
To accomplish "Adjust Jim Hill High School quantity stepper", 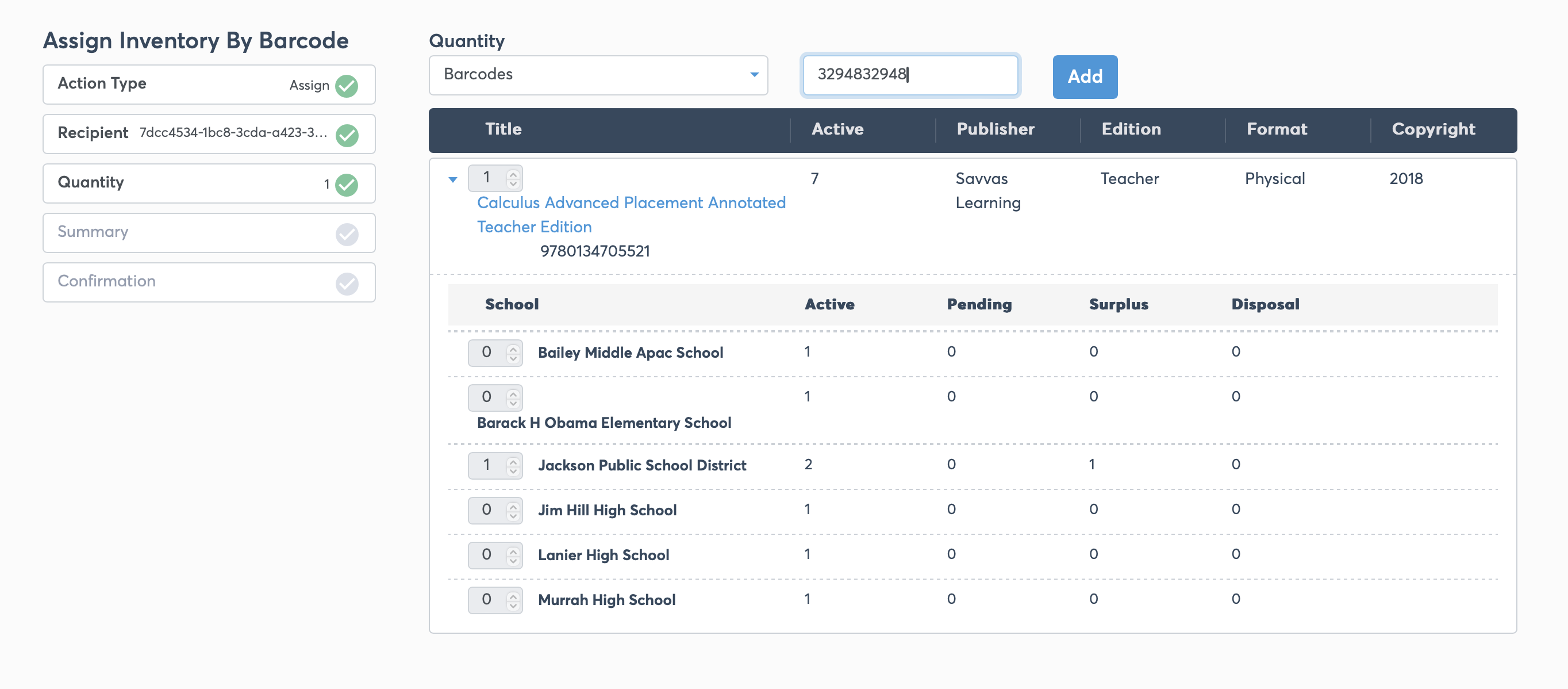I will pos(513,510).
